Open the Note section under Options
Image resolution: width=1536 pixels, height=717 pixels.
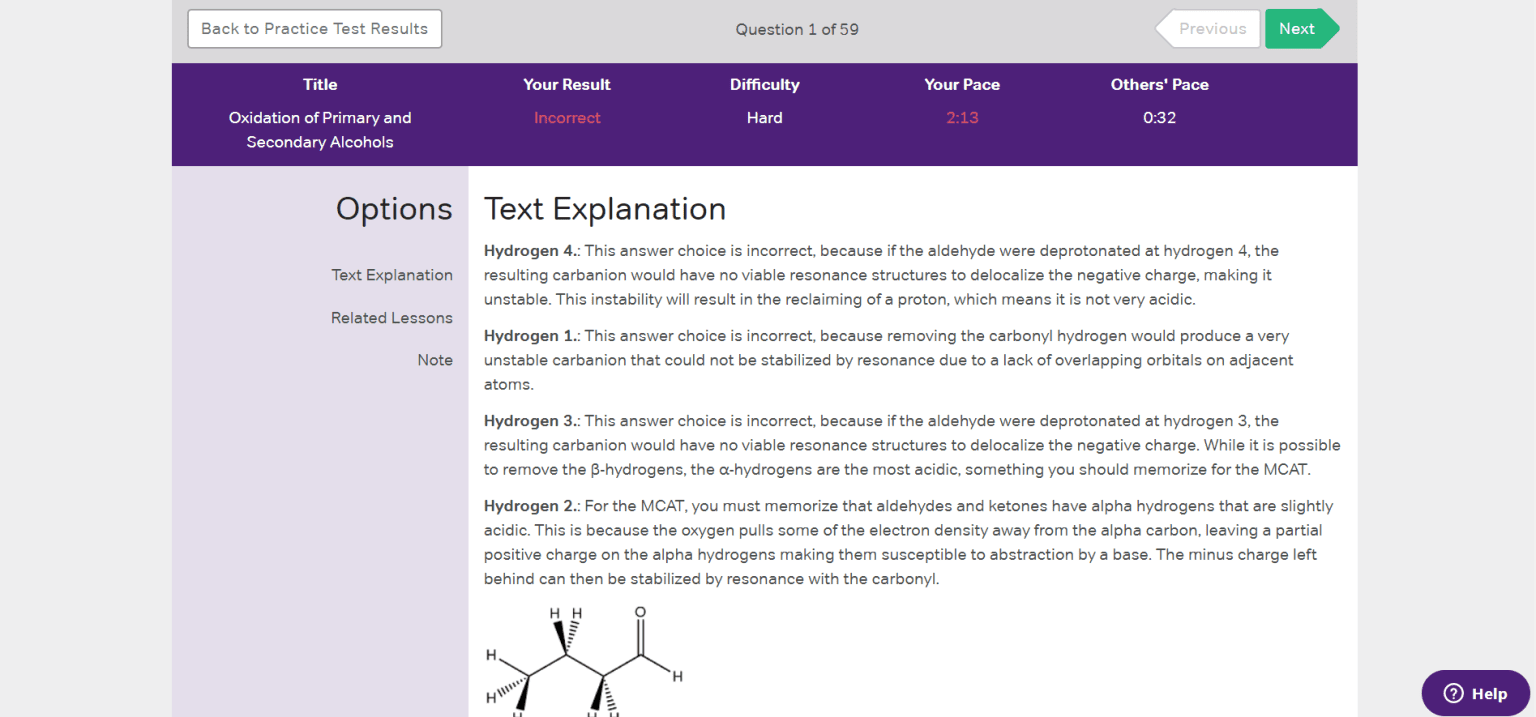tap(435, 359)
